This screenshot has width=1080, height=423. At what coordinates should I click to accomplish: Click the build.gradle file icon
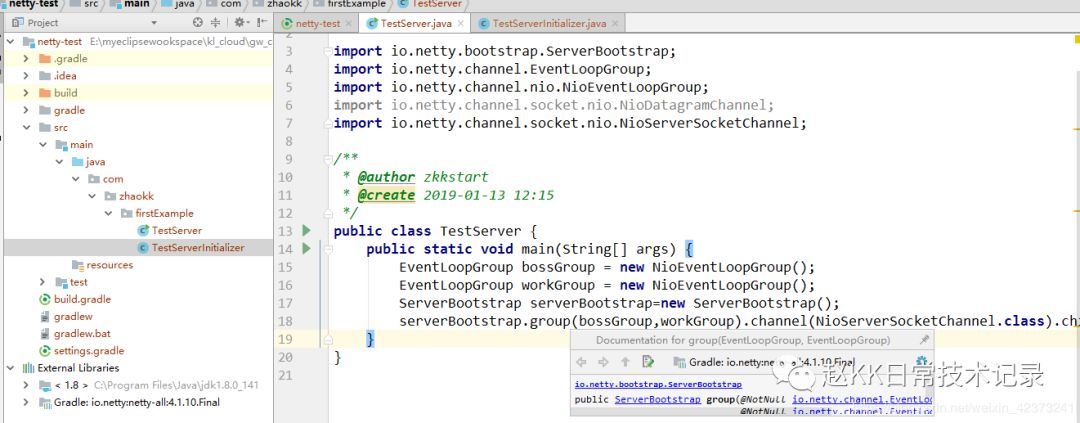pyautogui.click(x=45, y=300)
